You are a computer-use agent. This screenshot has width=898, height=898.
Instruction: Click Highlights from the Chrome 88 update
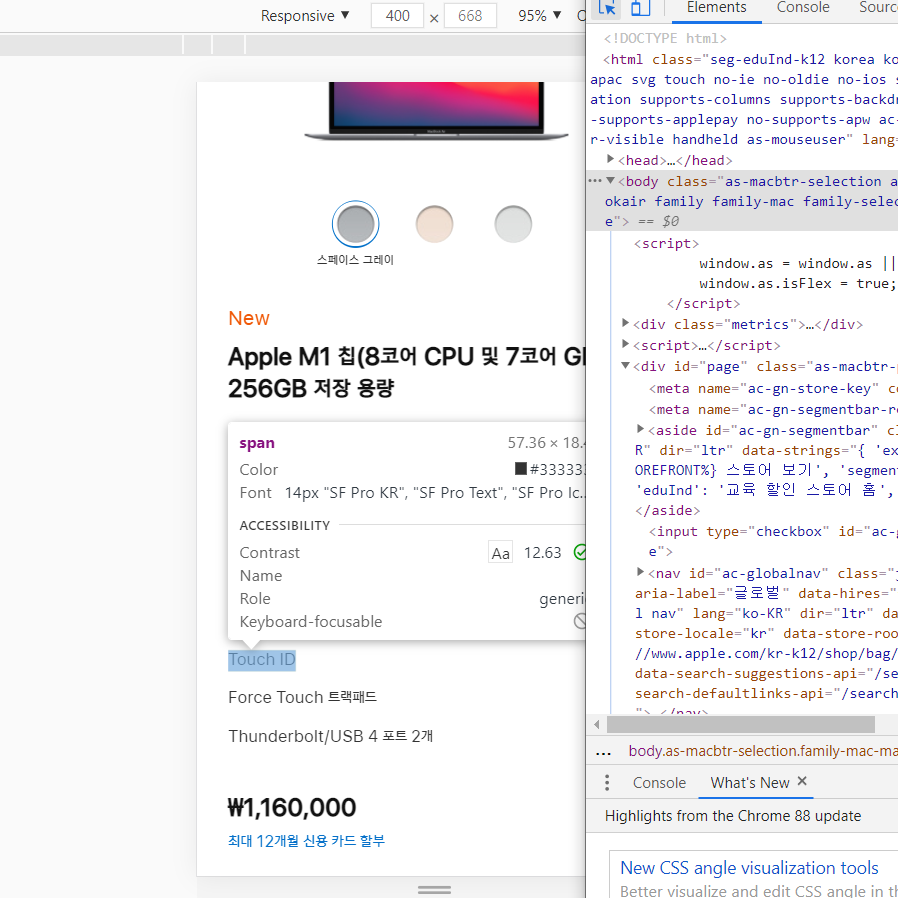tap(732, 816)
